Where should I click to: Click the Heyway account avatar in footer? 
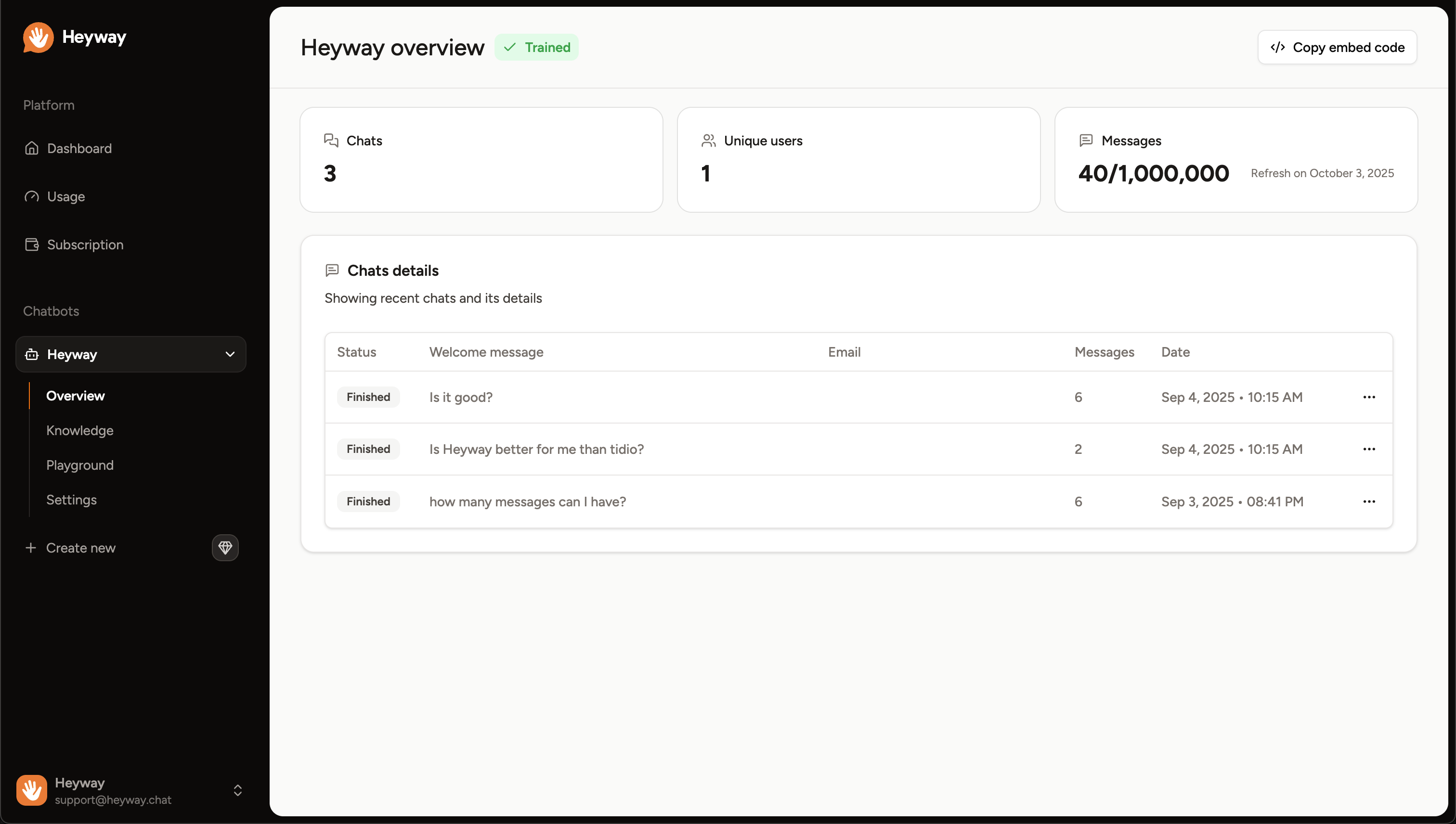coord(32,790)
